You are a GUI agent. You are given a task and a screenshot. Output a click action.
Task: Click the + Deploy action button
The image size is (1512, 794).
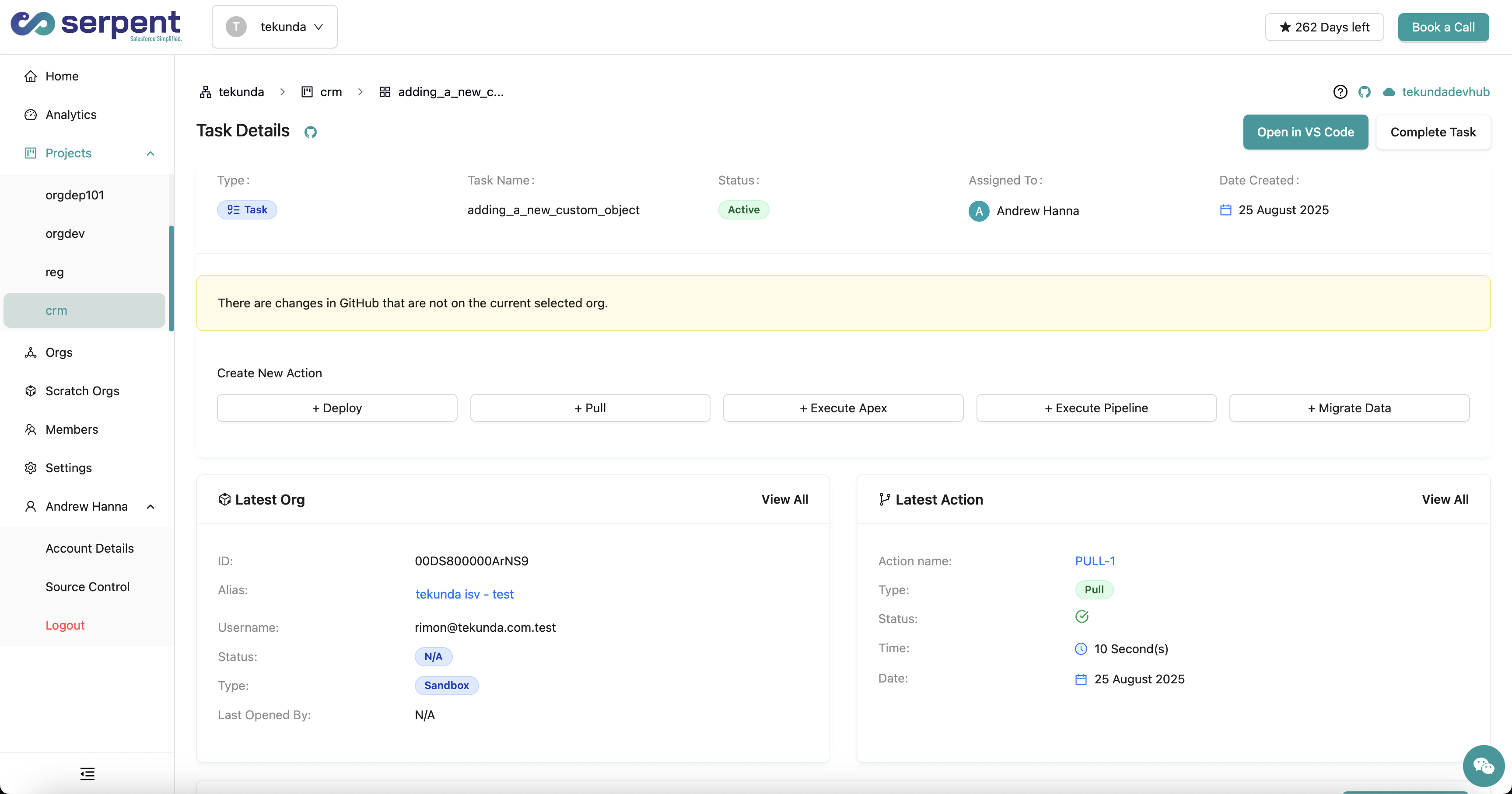[337, 407]
